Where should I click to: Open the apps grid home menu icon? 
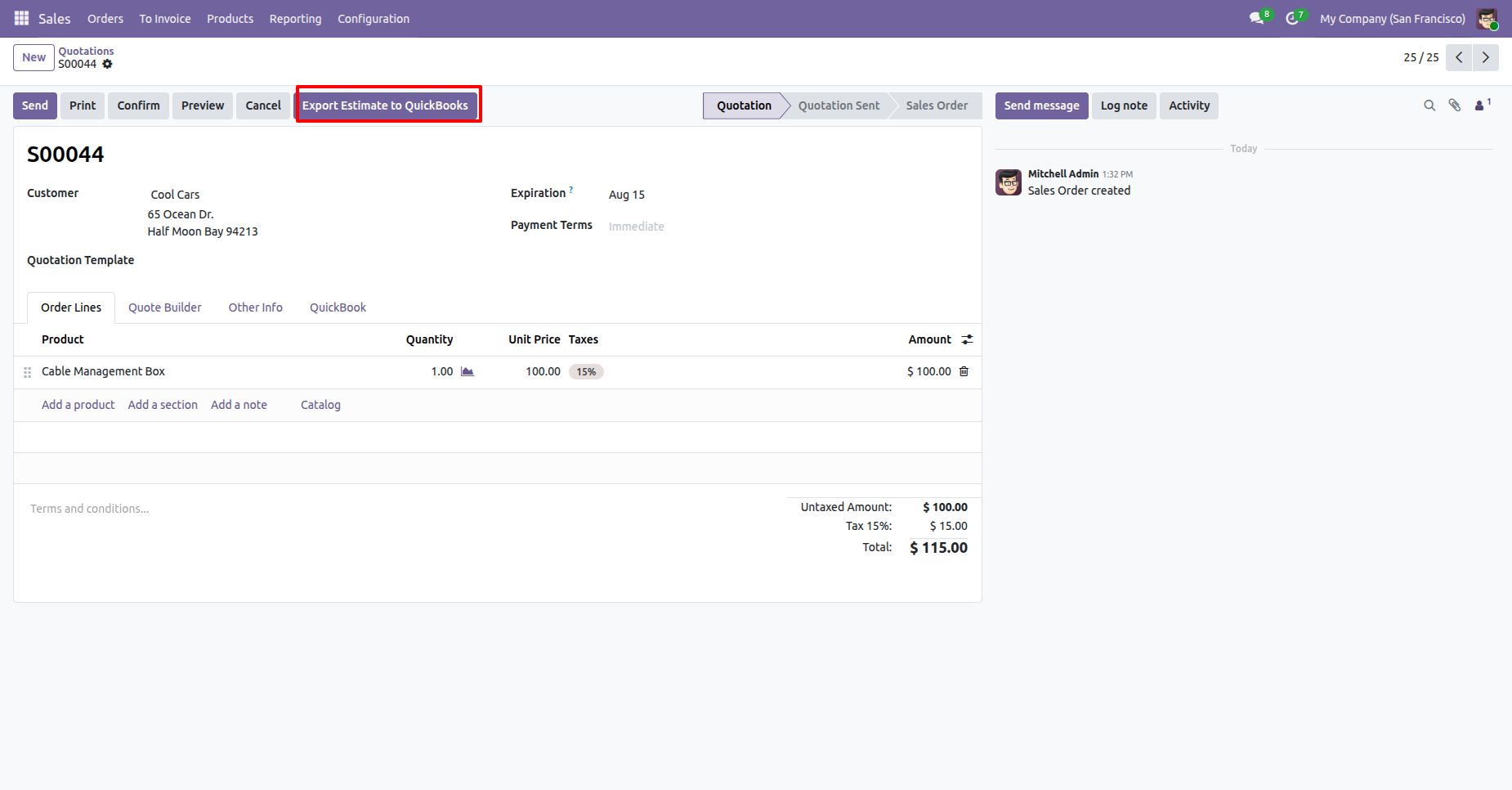click(22, 18)
